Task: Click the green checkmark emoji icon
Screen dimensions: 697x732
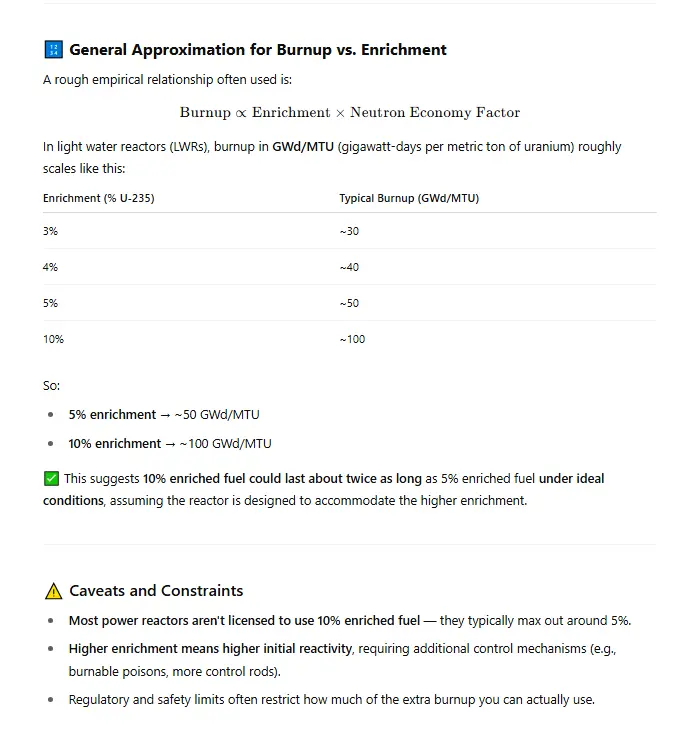Action: (x=52, y=479)
